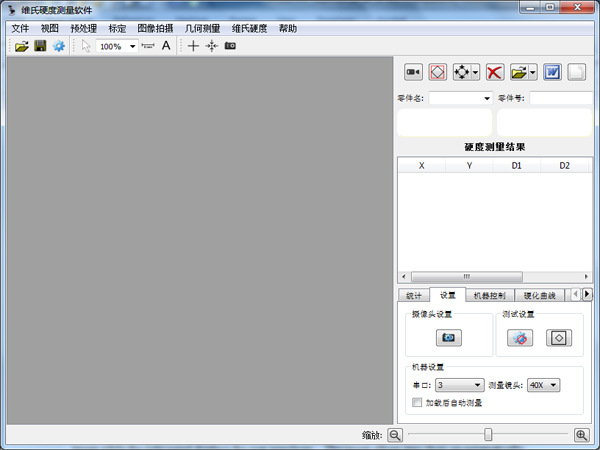Click the open folder icon in the top toolbar
Image resolution: width=600 pixels, height=450 pixels.
tap(21, 46)
